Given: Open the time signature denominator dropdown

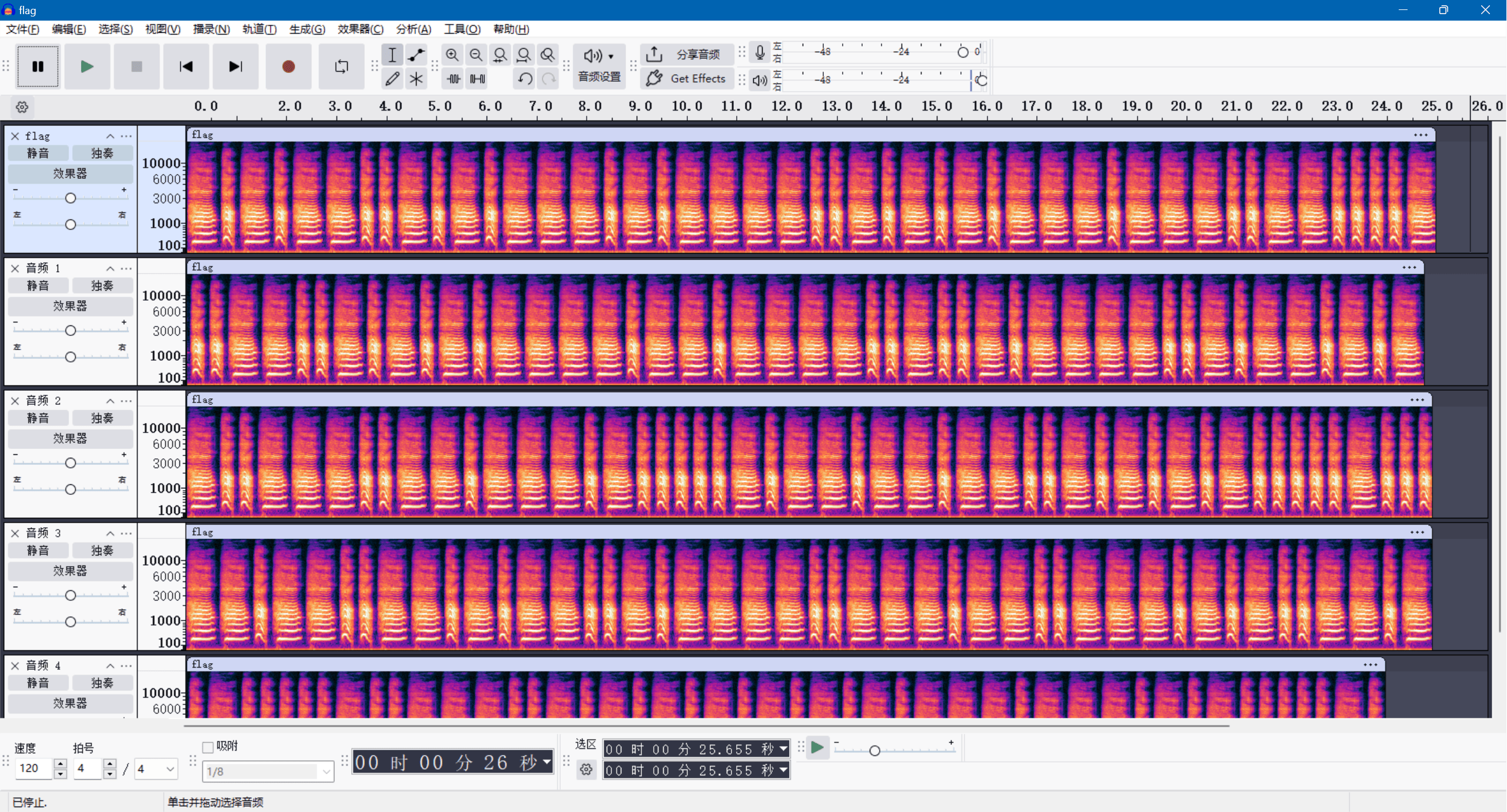Looking at the screenshot, I should click(x=169, y=769).
